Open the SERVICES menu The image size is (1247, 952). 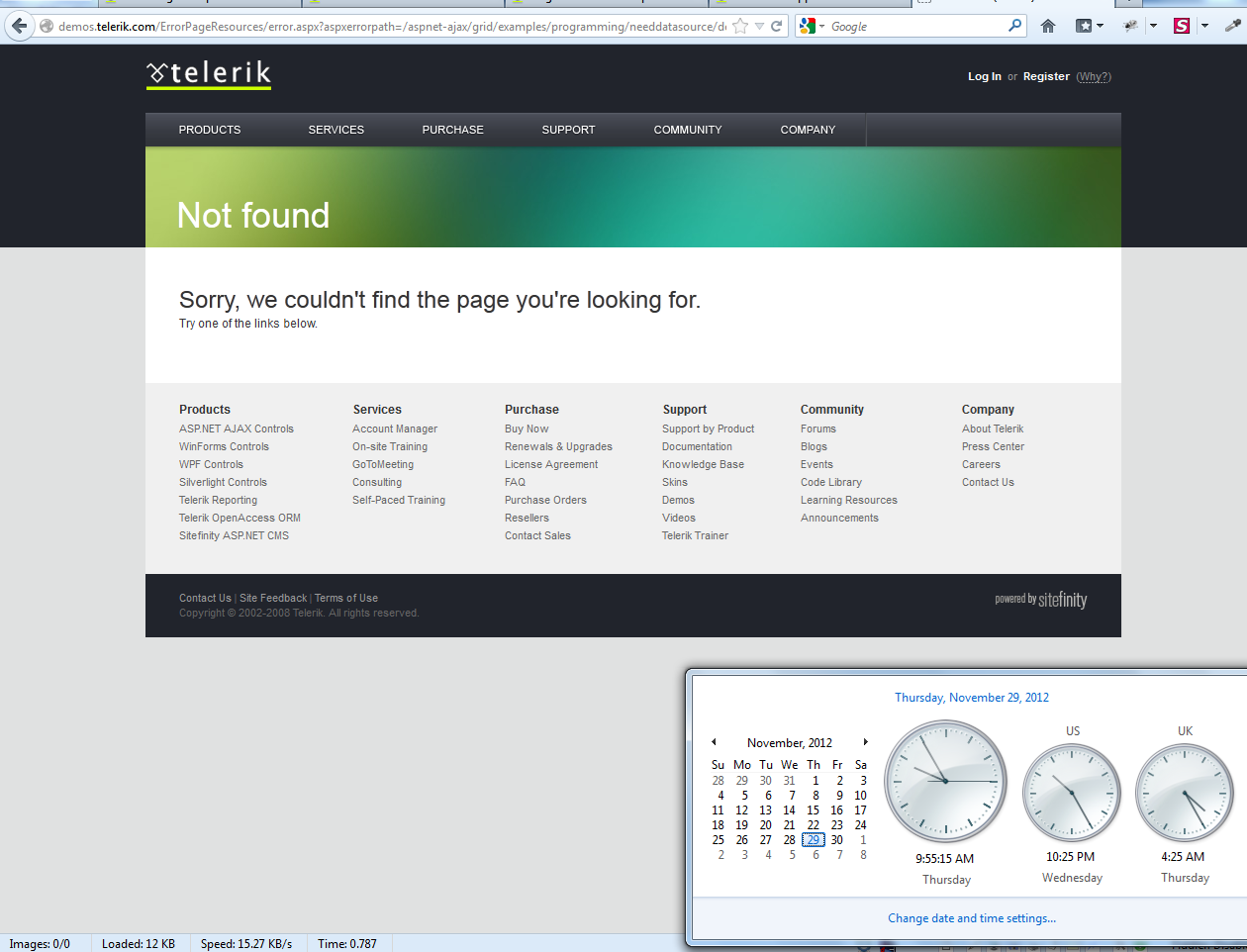pyautogui.click(x=336, y=130)
